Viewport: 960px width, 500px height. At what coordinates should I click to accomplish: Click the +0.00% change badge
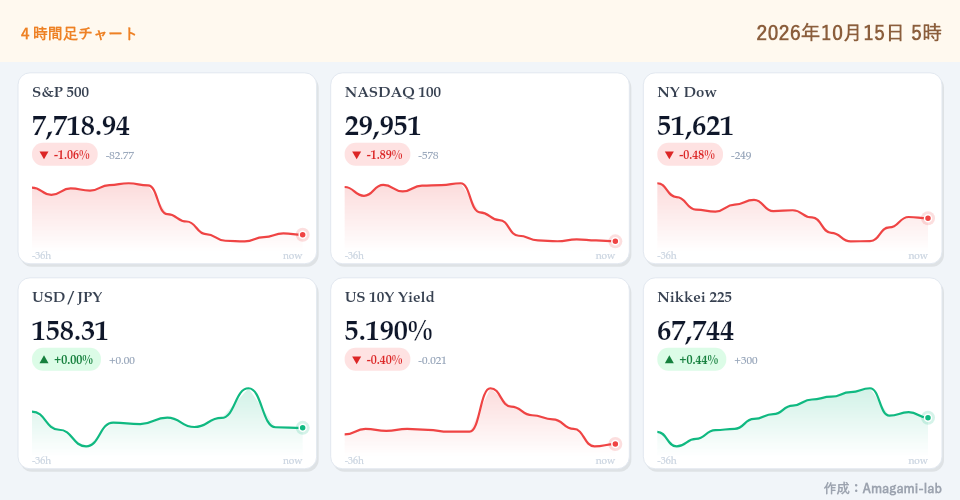[66, 360]
